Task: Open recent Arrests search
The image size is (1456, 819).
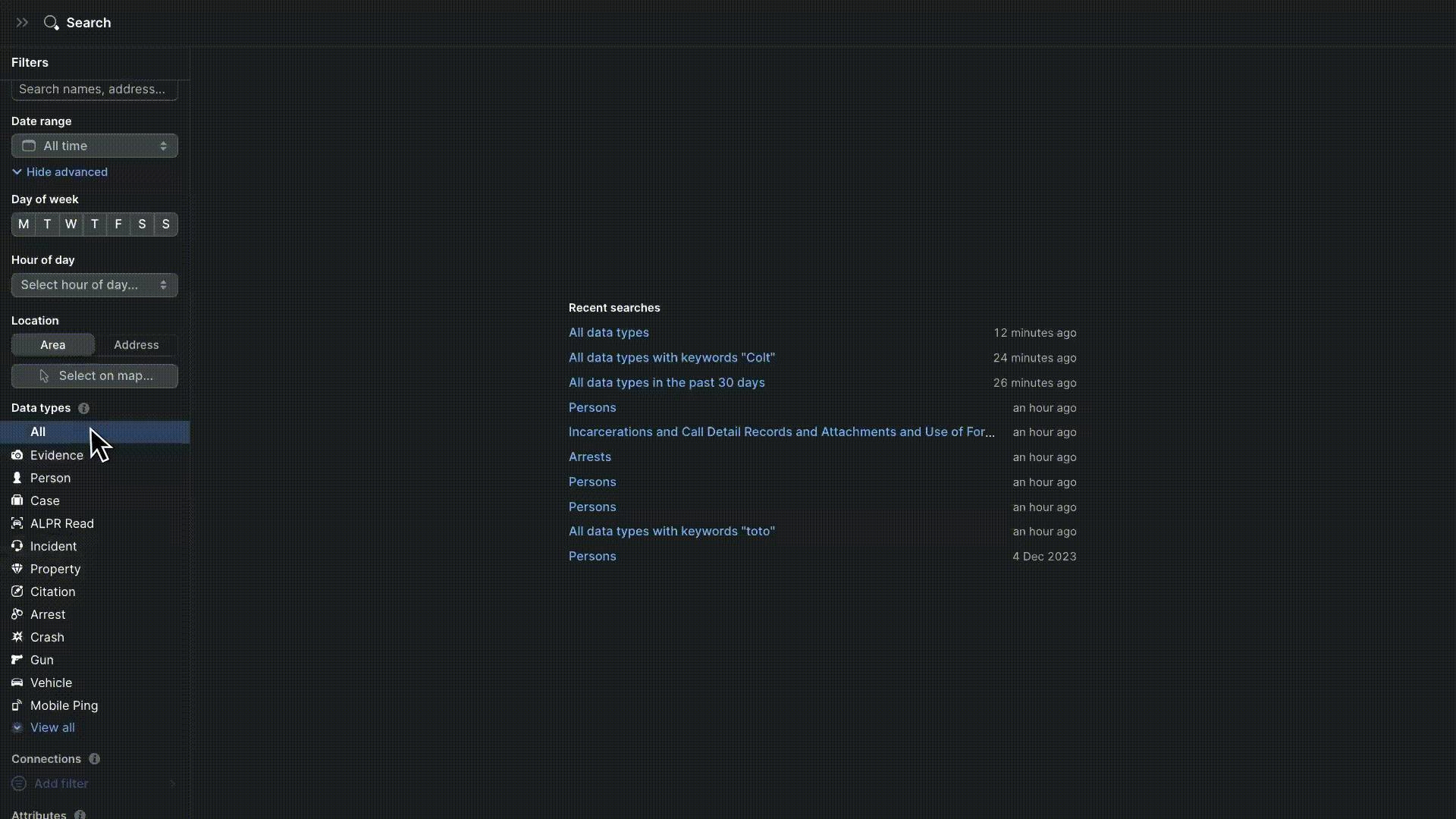Action: coord(590,457)
